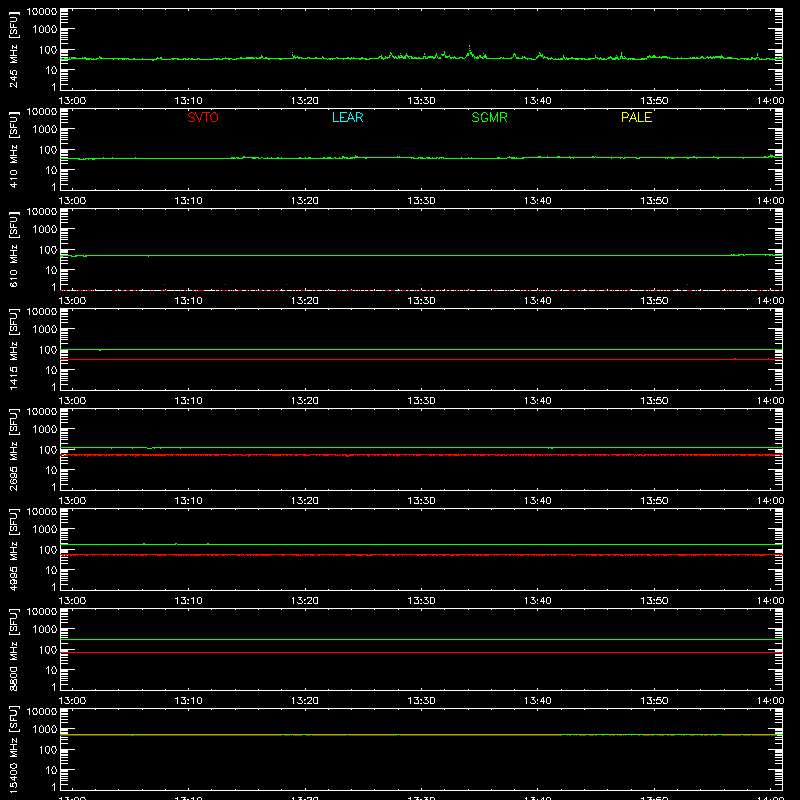Click 13:30 time label of 245 MHz plot

(421, 101)
